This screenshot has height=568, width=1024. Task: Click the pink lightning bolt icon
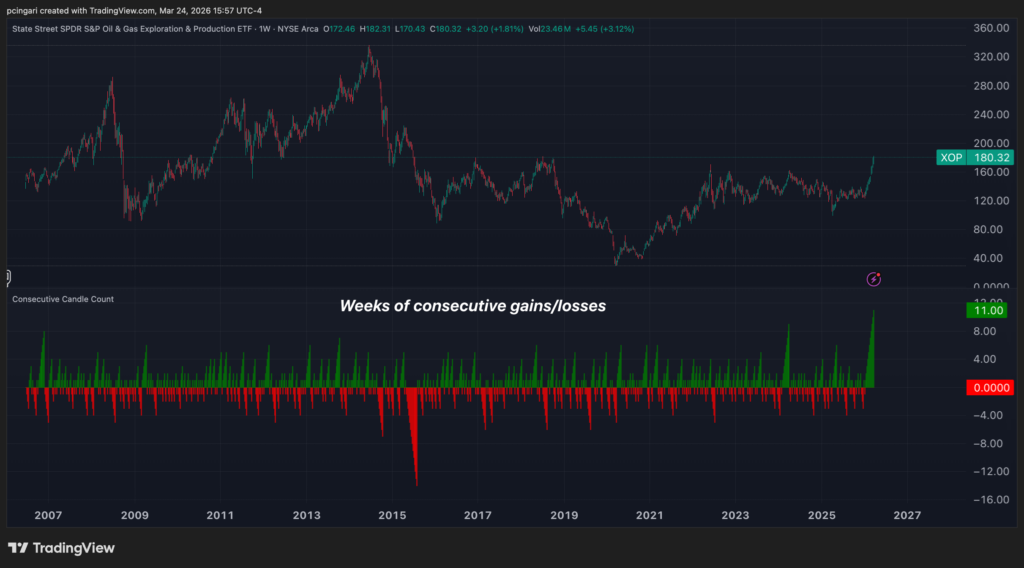(x=874, y=279)
